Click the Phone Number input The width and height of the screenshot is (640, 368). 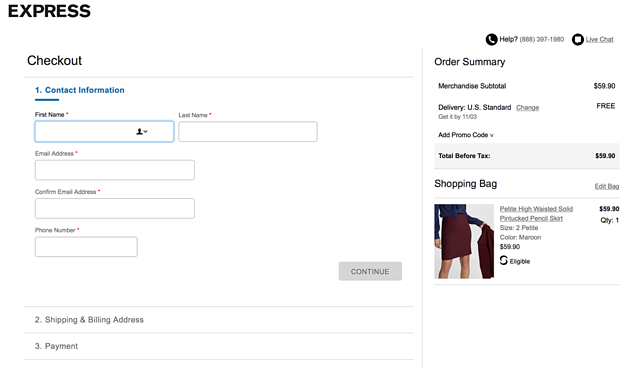coord(86,246)
